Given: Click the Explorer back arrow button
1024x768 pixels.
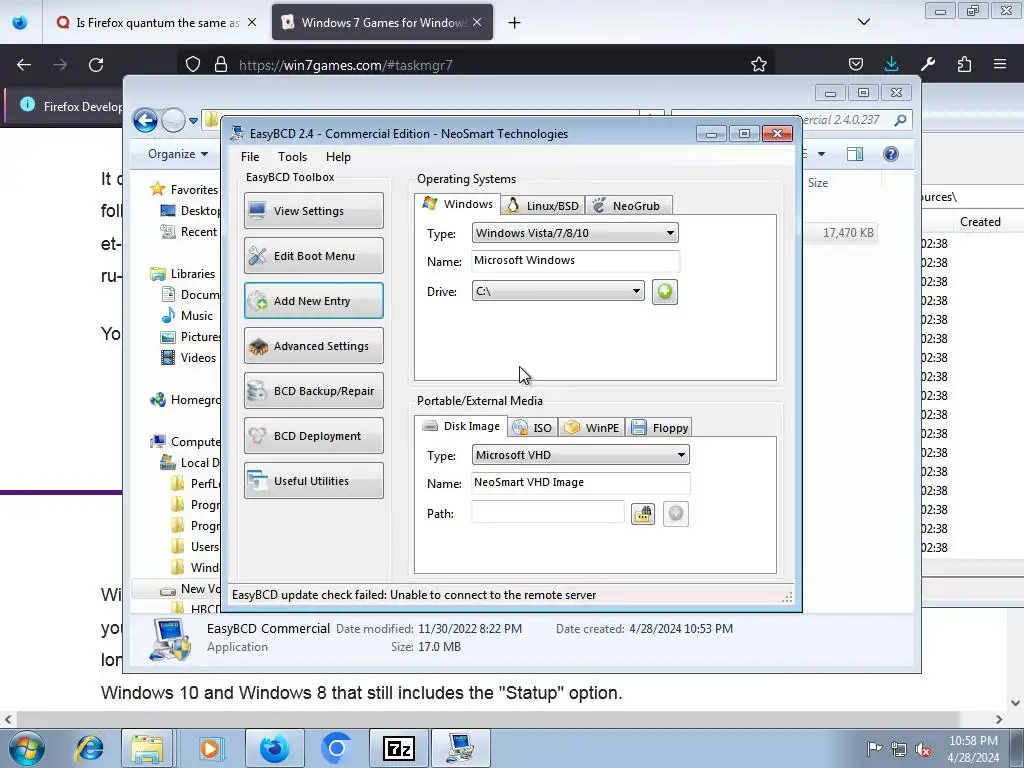Looking at the screenshot, I should coord(145,120).
